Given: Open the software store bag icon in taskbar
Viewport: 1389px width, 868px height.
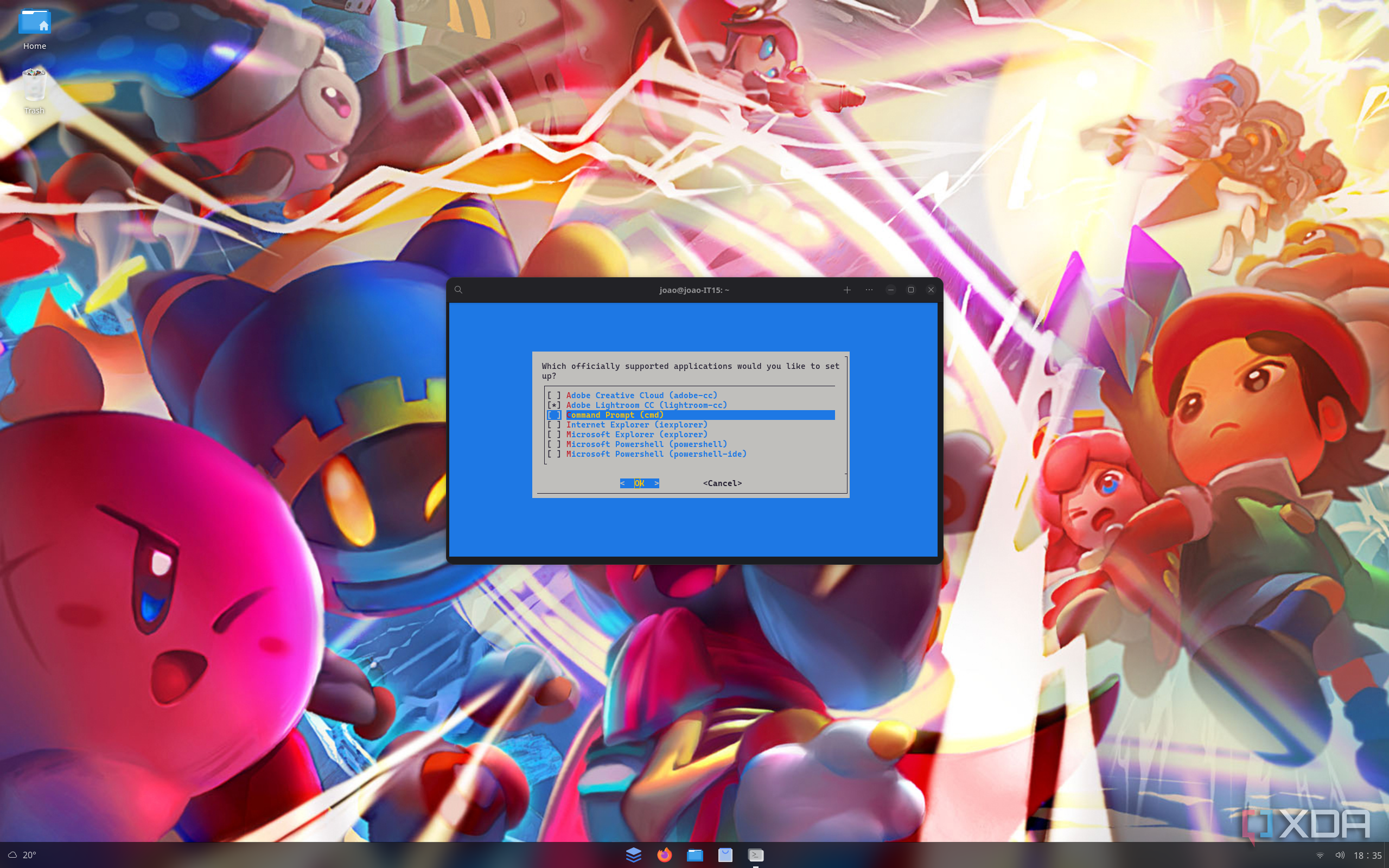Looking at the screenshot, I should (725, 855).
